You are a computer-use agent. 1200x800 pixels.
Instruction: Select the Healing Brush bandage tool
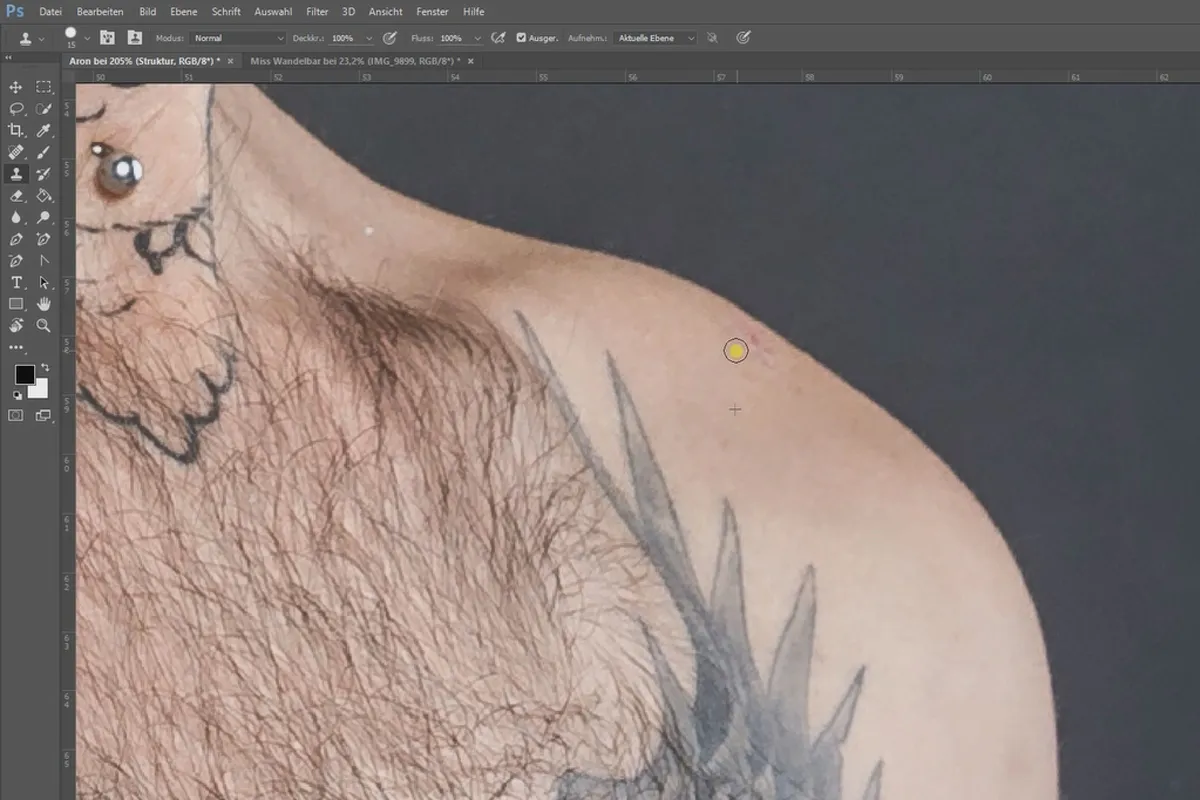click(x=16, y=153)
